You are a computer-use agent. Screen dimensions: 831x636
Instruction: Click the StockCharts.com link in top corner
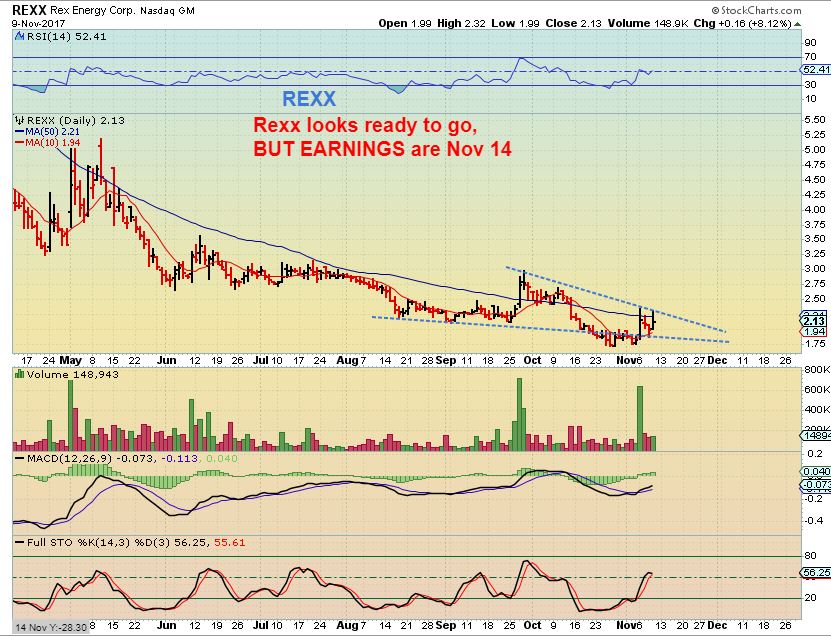(756, 10)
